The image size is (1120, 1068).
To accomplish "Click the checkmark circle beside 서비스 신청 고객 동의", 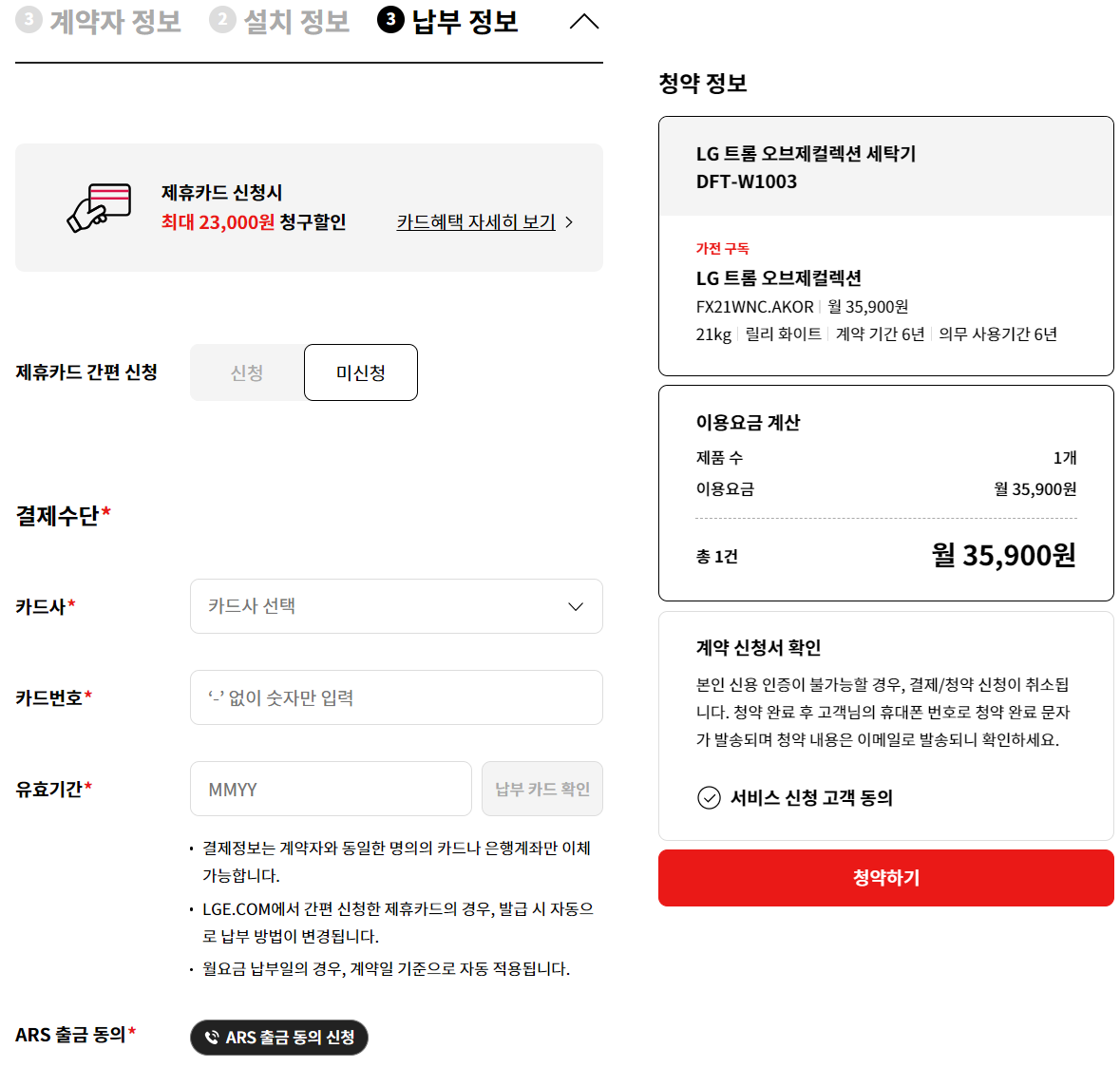I will point(709,799).
